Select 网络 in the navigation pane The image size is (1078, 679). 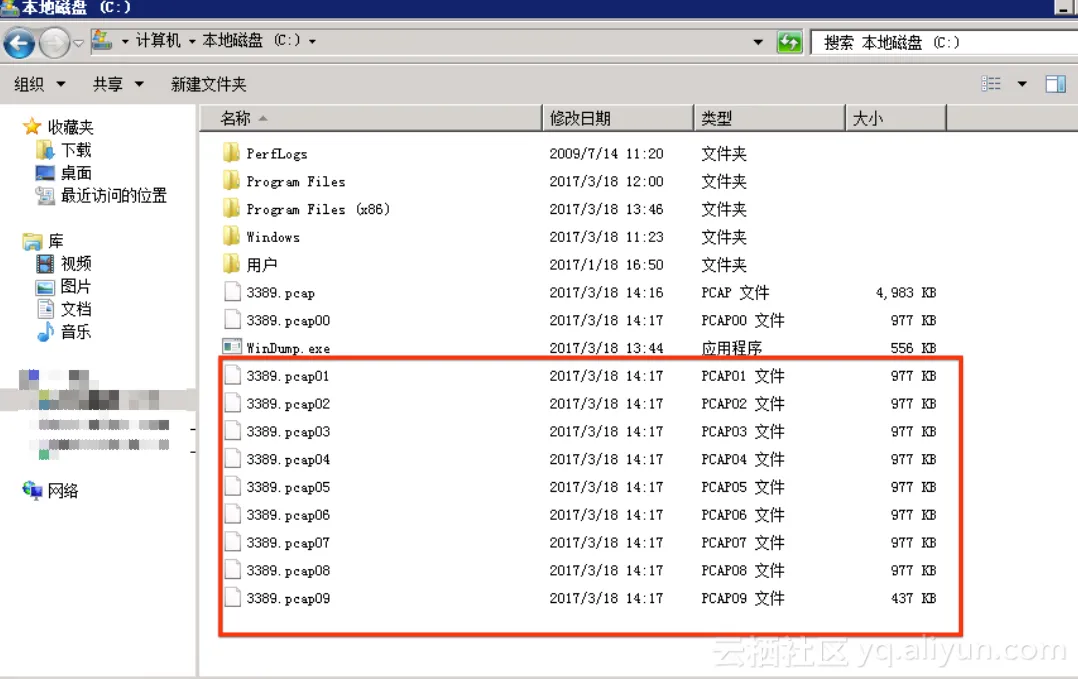coord(62,491)
